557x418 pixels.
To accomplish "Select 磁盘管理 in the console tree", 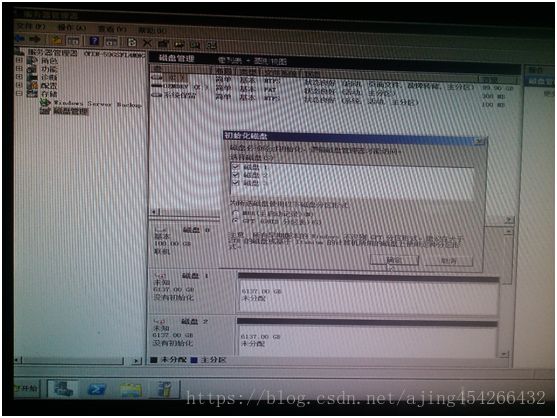I will [x=70, y=111].
